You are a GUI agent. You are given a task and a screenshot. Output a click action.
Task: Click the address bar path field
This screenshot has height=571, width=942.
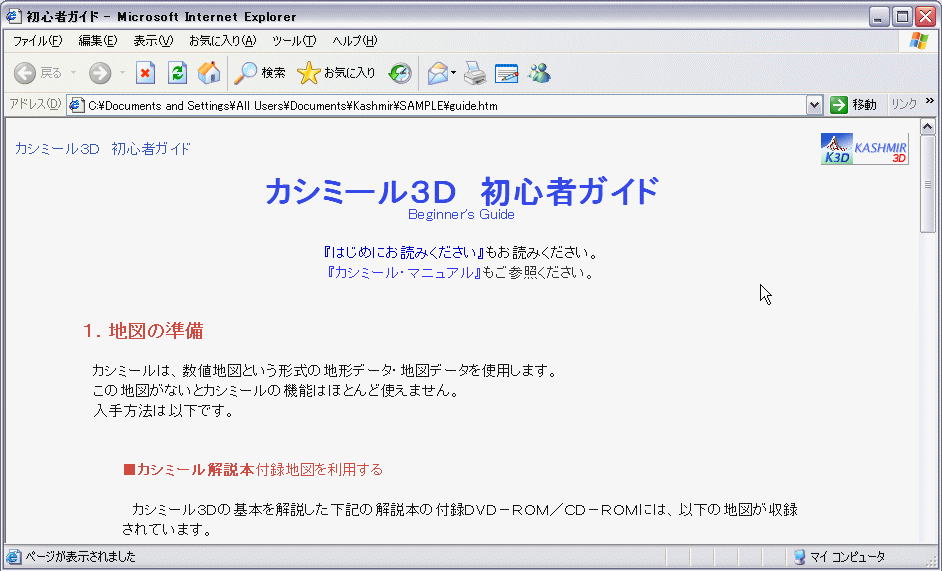point(445,106)
